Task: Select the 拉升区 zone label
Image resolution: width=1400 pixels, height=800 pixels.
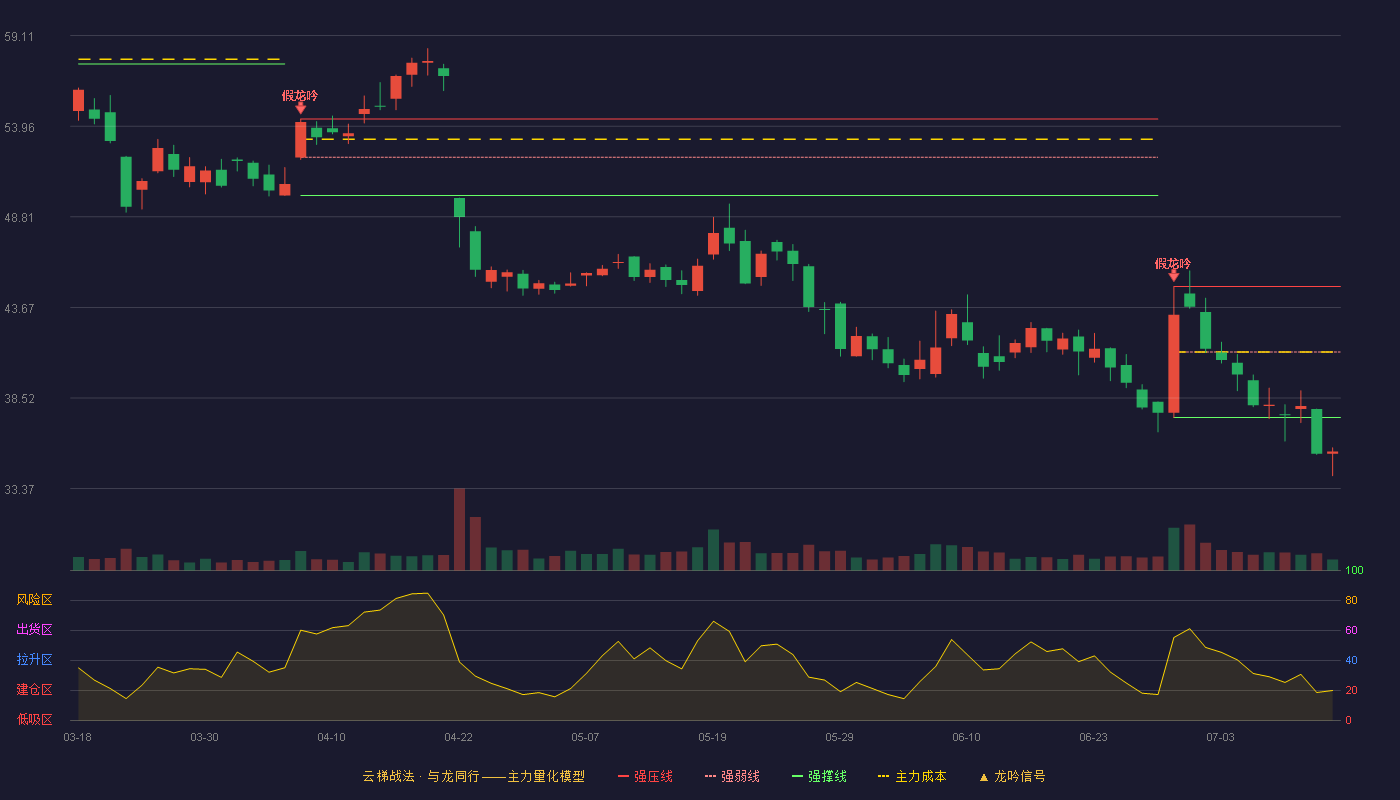Action: (34, 660)
